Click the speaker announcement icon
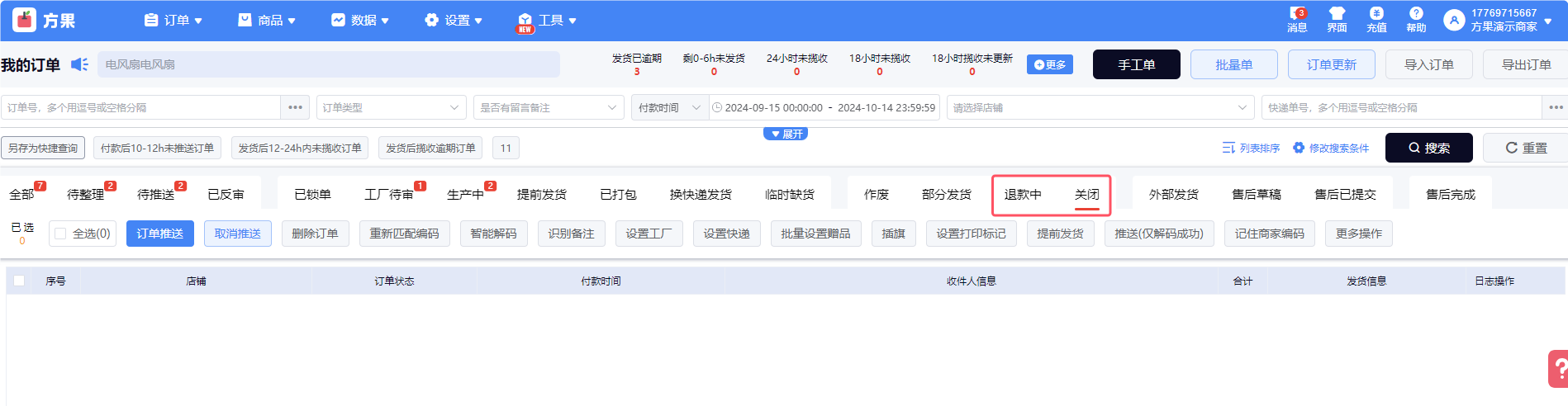 79,64
